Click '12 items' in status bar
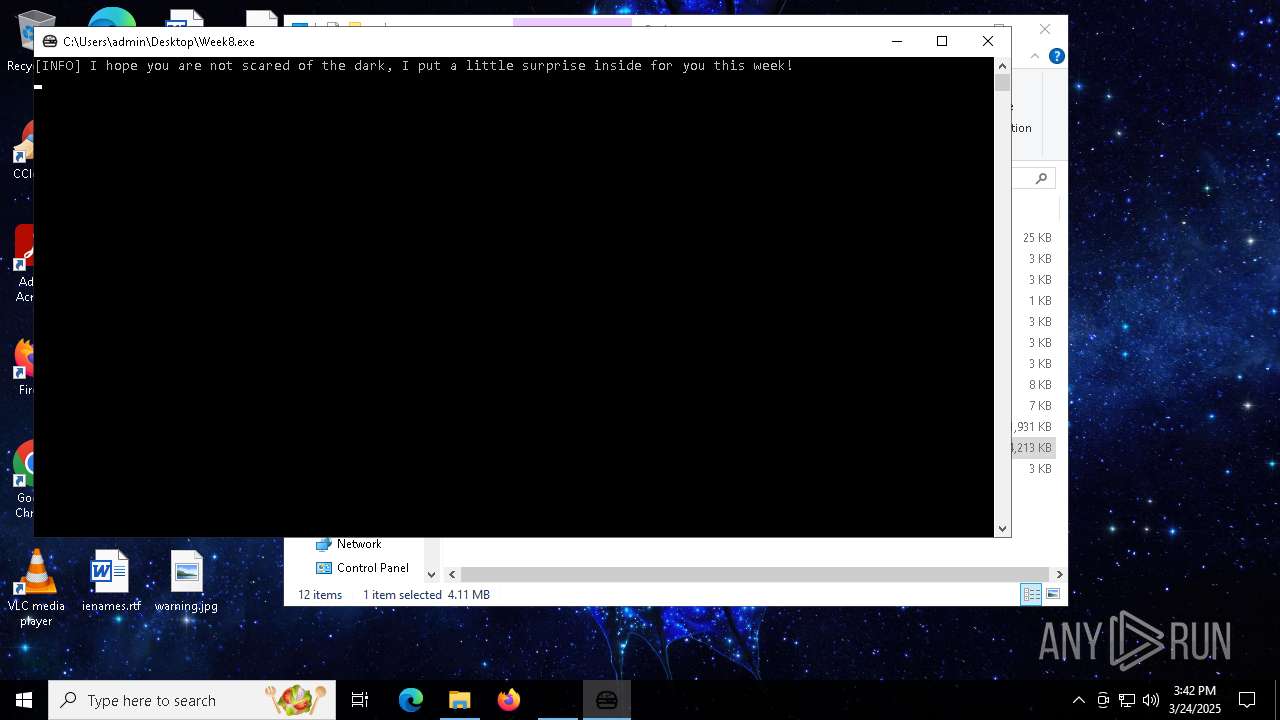 [x=320, y=595]
